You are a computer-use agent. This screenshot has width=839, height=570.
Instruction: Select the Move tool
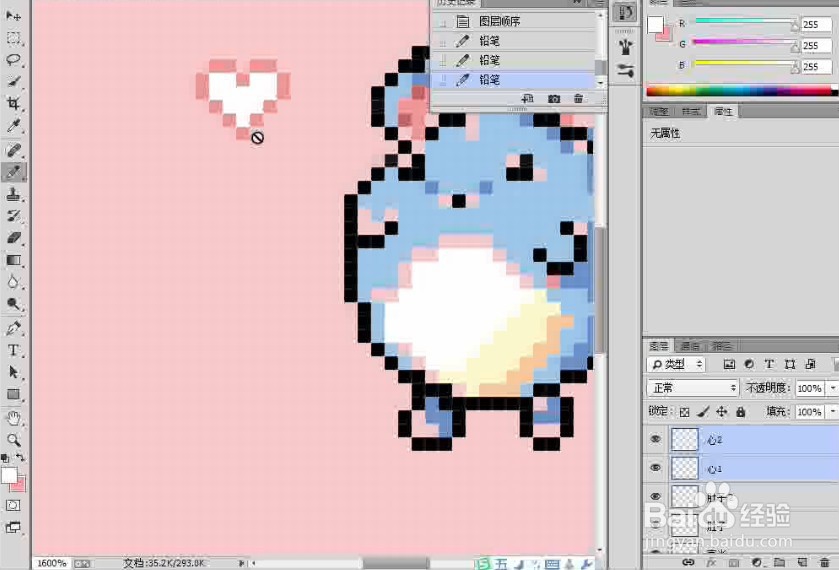(x=13, y=16)
